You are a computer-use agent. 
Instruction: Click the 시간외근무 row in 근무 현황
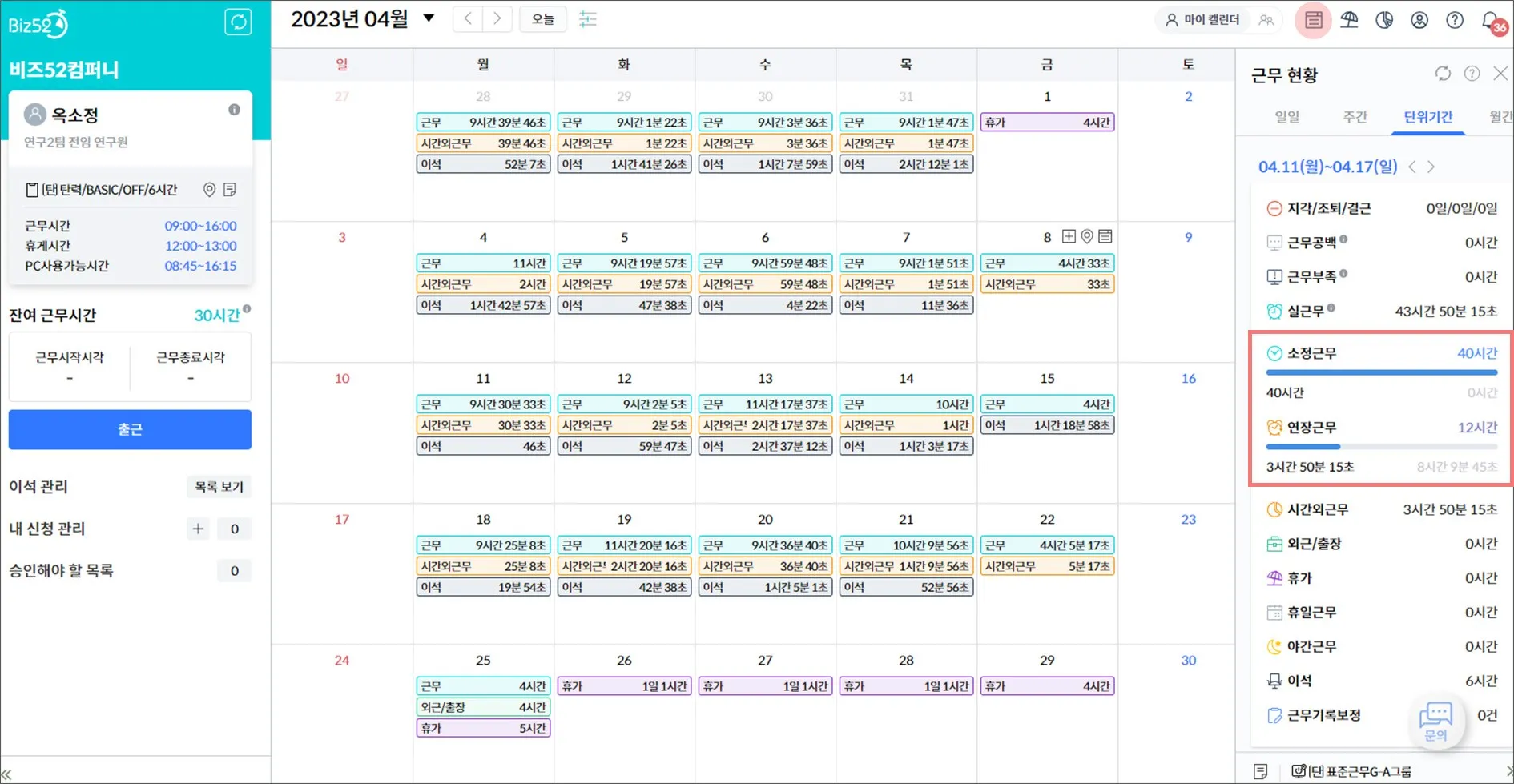1381,509
